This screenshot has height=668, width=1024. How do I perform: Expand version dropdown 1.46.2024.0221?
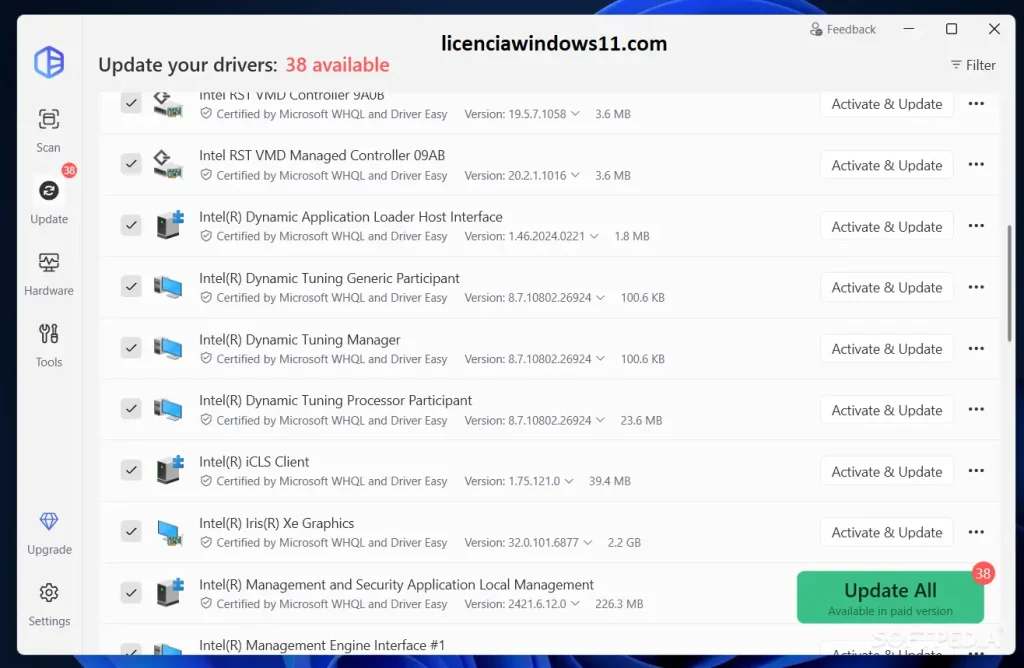pos(594,236)
